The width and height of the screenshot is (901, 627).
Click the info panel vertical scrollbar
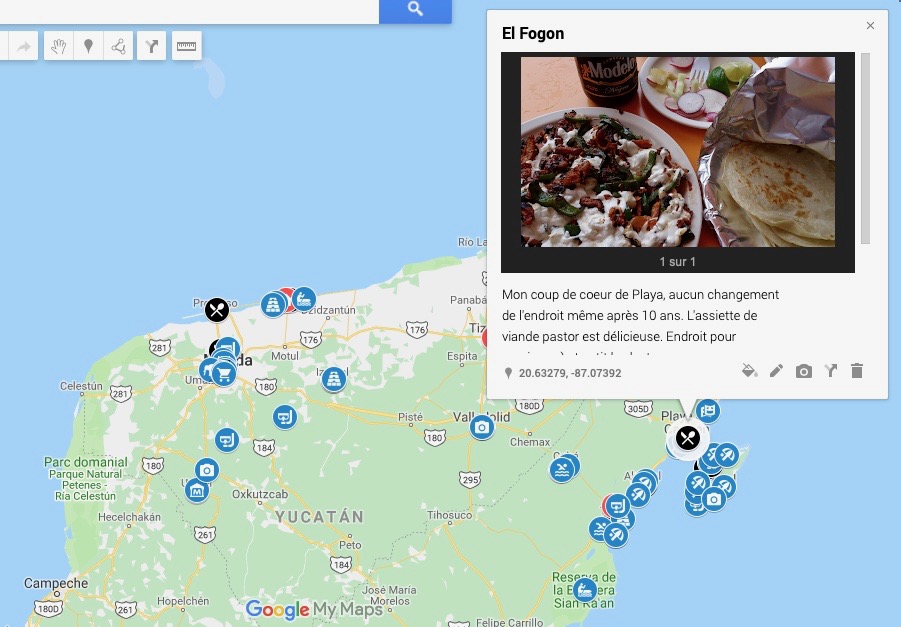pos(865,148)
